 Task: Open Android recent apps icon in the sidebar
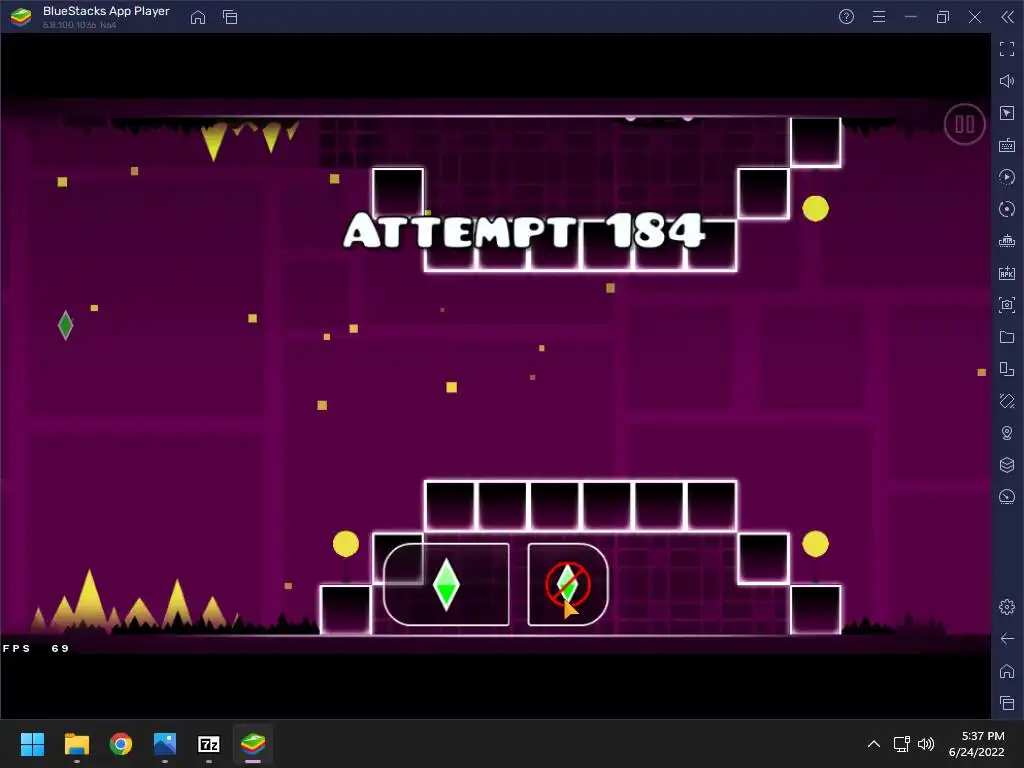point(1007,703)
